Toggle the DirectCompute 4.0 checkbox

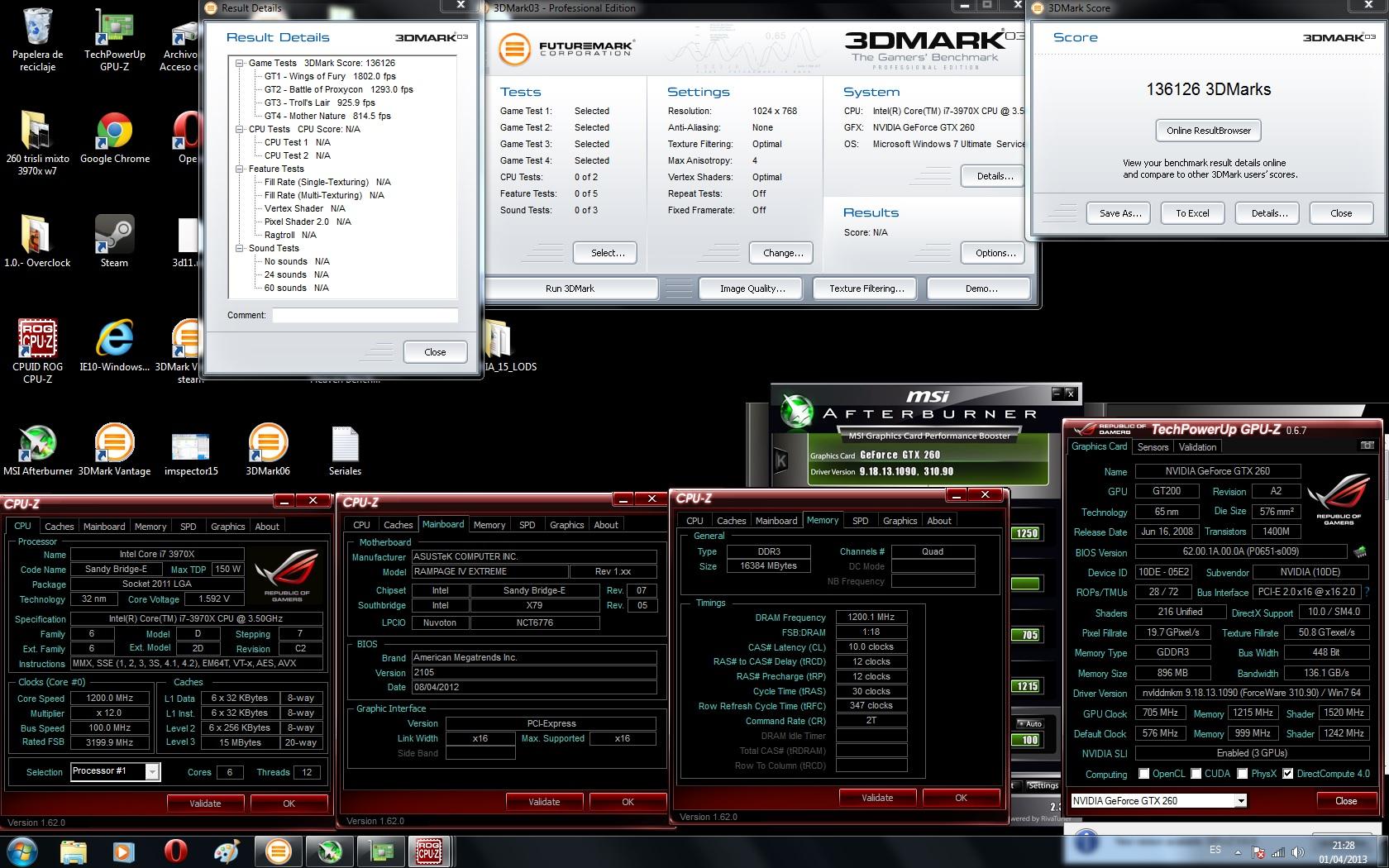pos(1287,774)
